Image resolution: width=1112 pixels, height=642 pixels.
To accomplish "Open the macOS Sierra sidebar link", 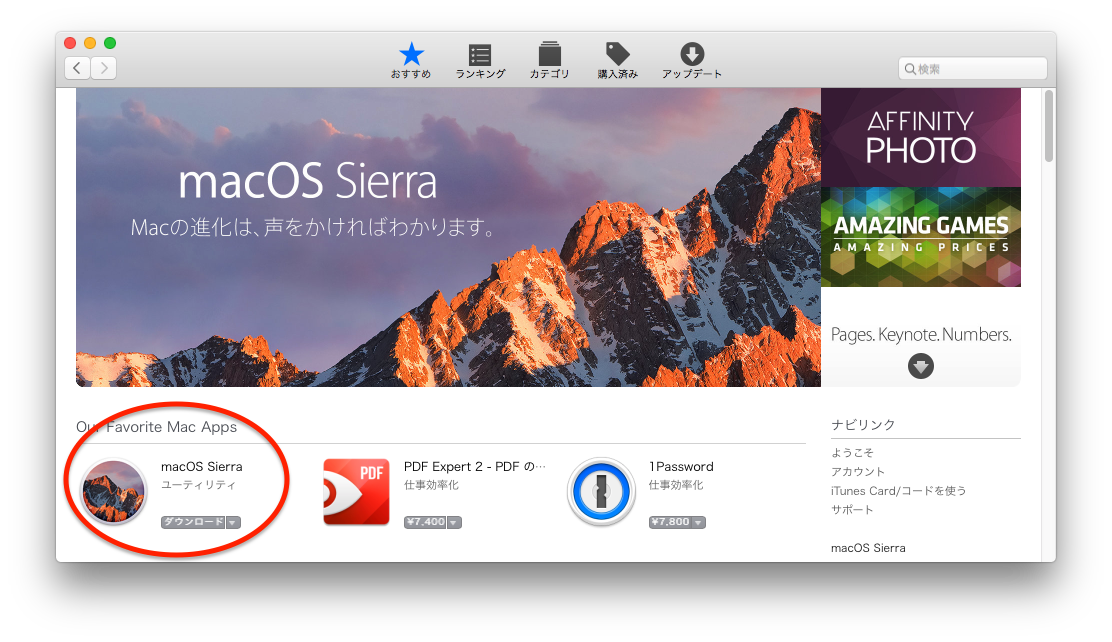I will click(868, 548).
